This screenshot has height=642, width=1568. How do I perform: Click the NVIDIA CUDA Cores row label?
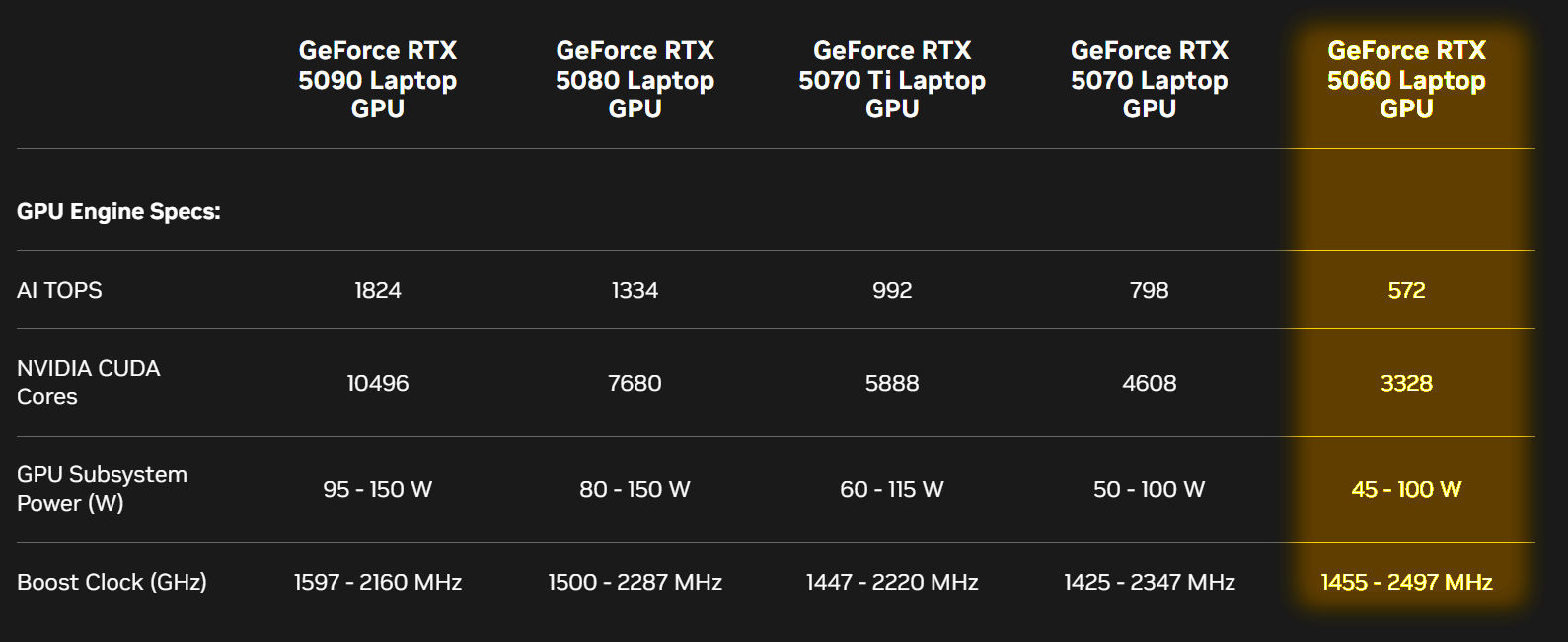[88, 383]
